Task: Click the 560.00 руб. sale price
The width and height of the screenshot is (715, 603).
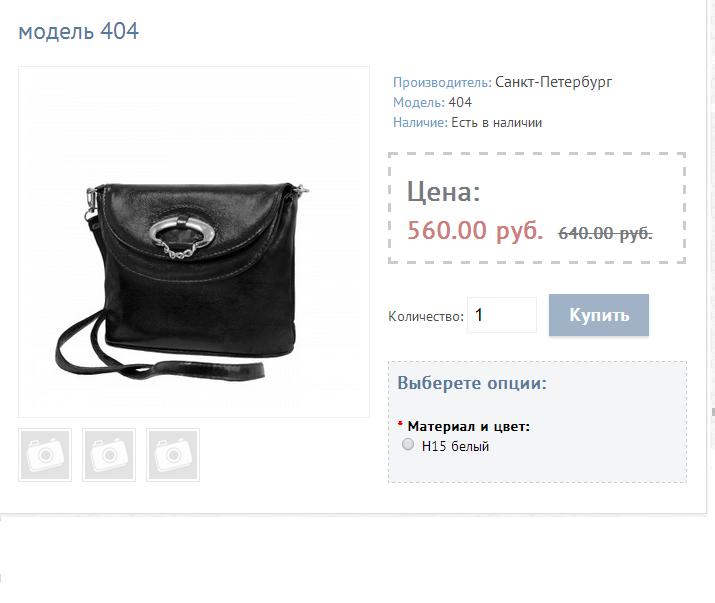Action: pyautogui.click(x=475, y=230)
